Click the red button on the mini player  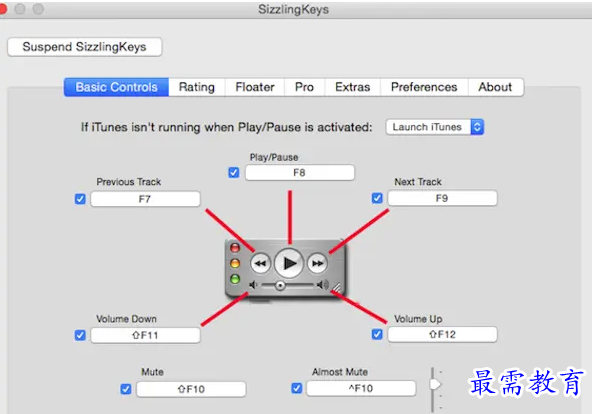235,248
